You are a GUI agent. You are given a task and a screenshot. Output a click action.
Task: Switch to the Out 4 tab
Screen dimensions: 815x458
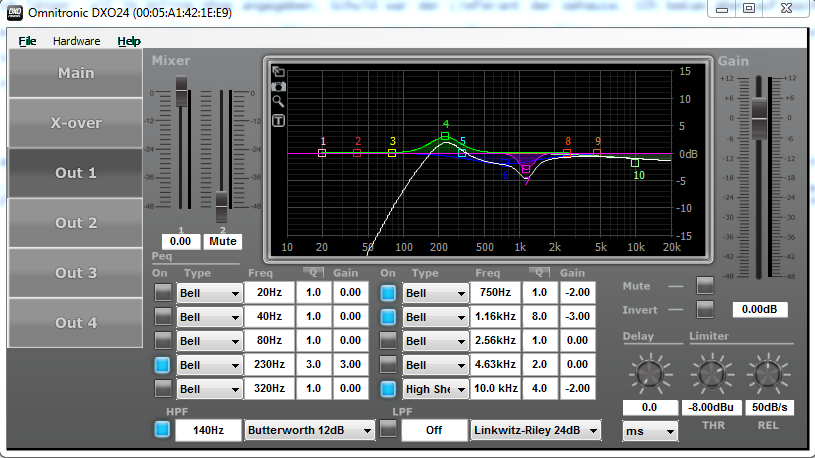pyautogui.click(x=75, y=322)
